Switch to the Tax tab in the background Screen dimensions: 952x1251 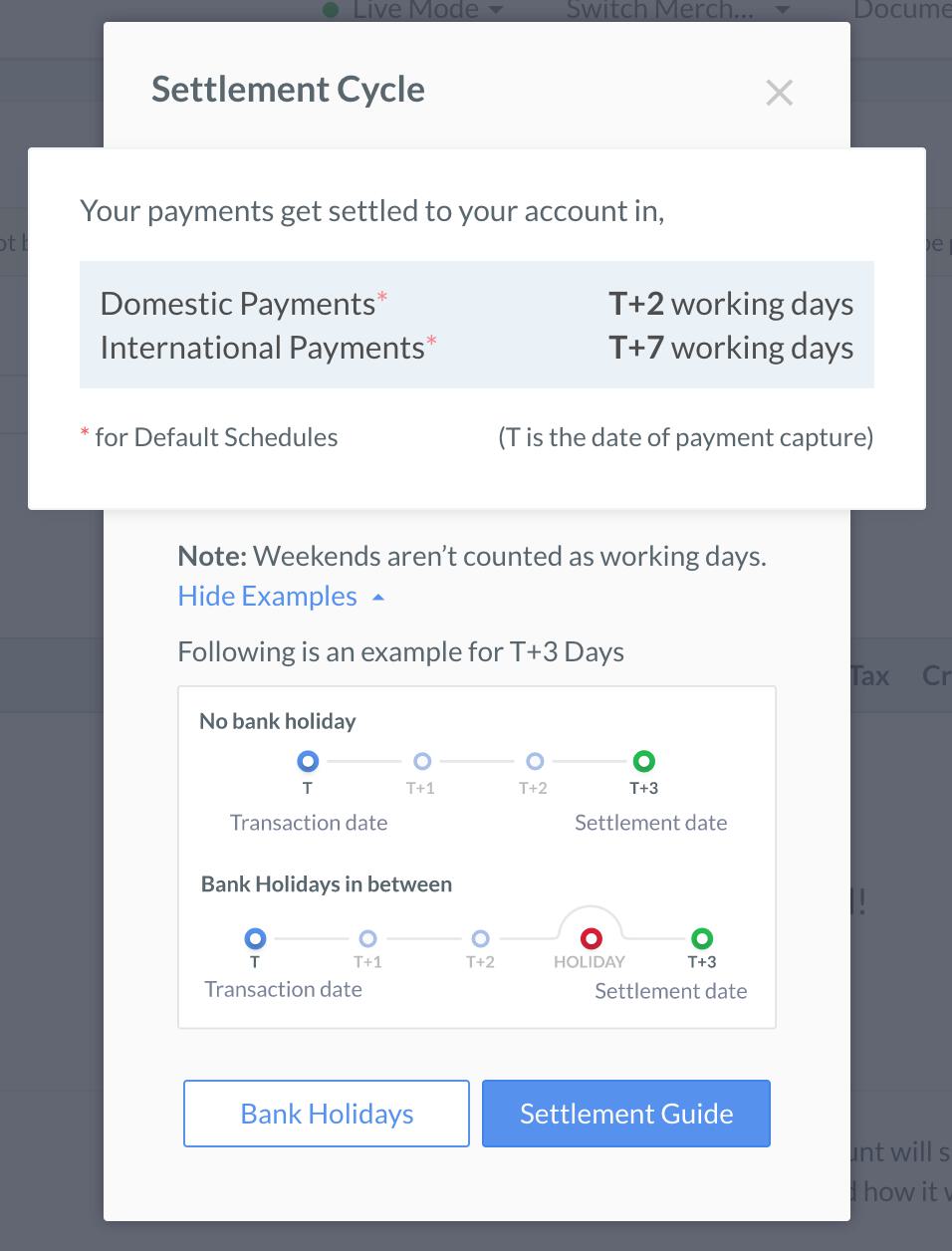pyautogui.click(x=869, y=675)
